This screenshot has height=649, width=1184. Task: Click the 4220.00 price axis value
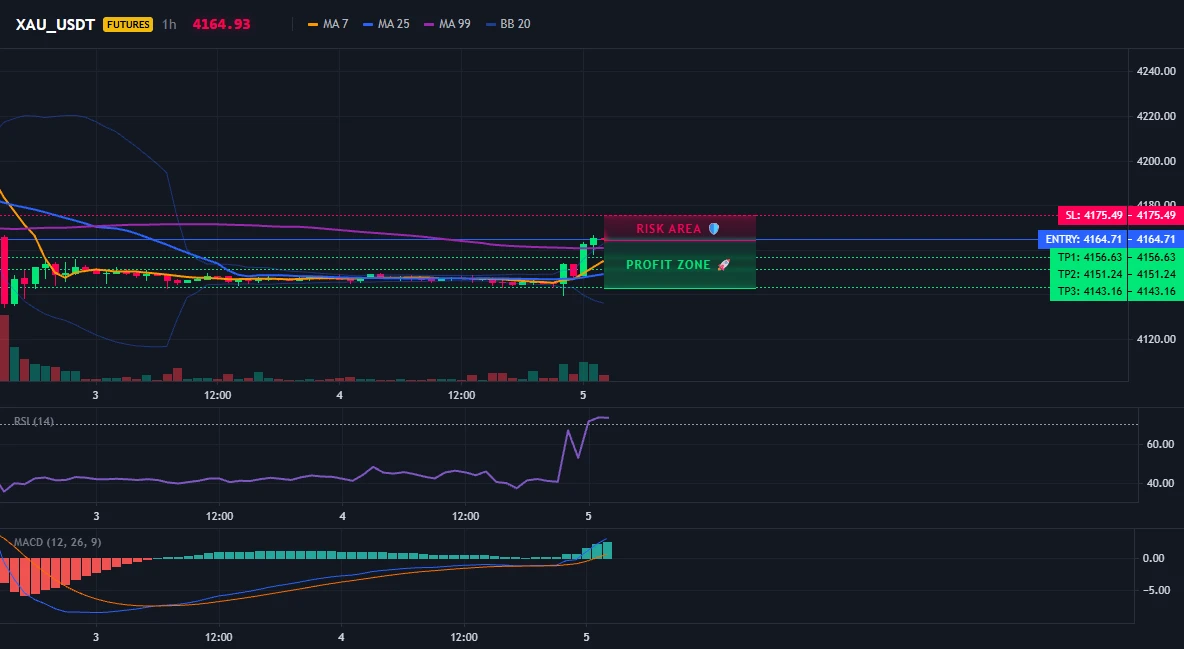(x=1156, y=116)
